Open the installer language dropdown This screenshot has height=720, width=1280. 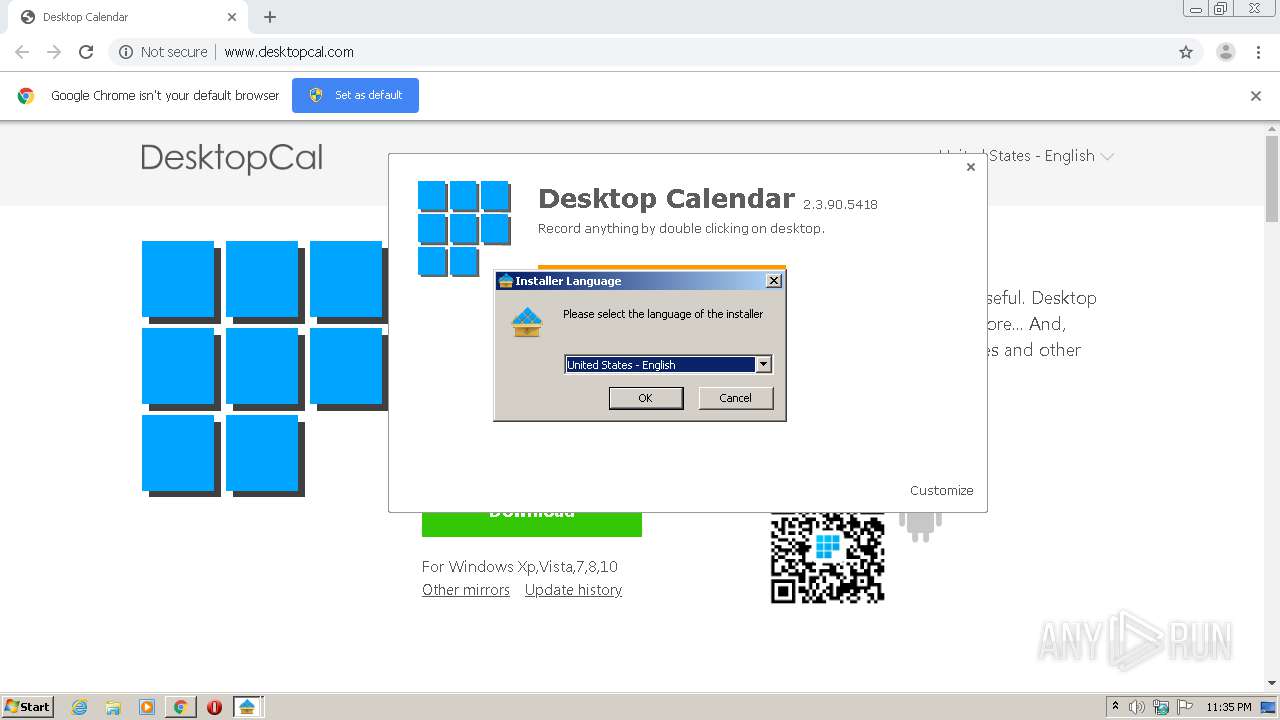point(763,365)
